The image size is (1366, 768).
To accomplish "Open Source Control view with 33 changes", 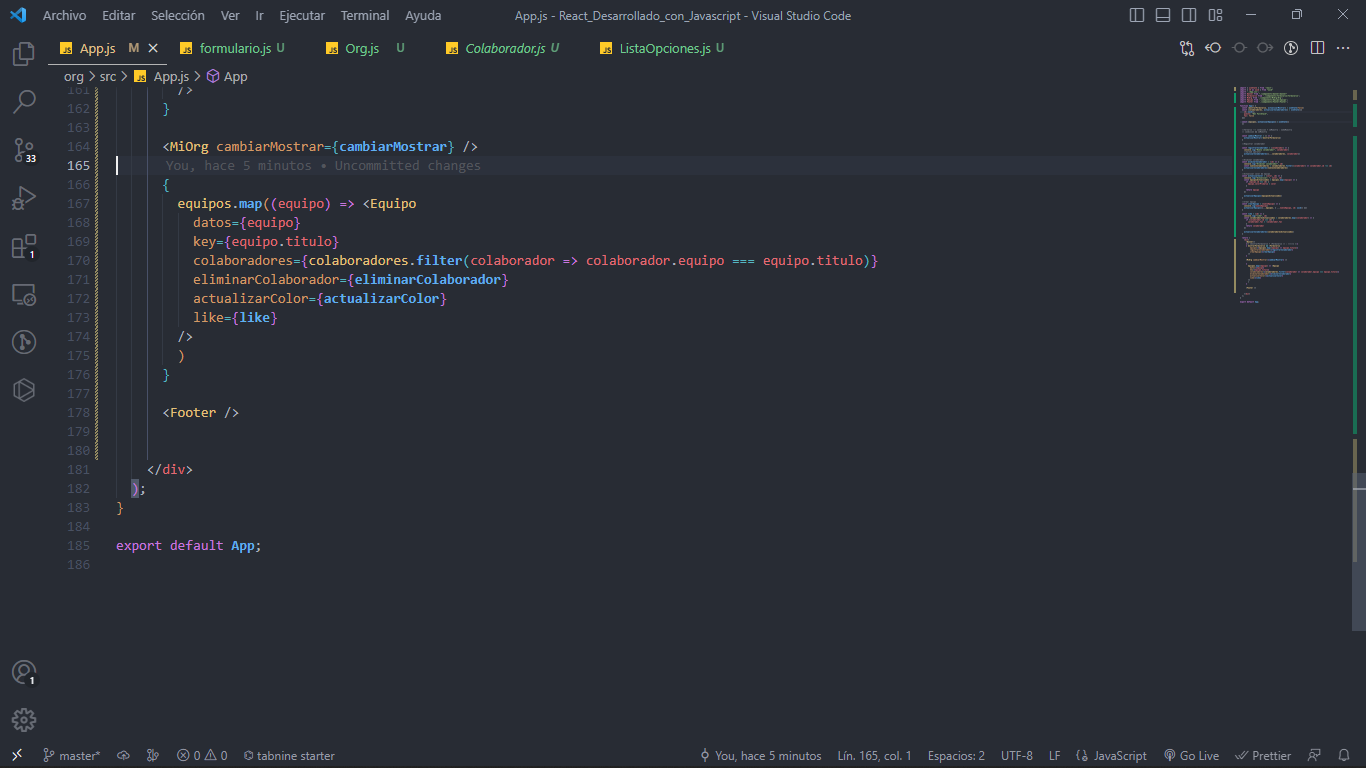I will (x=24, y=150).
